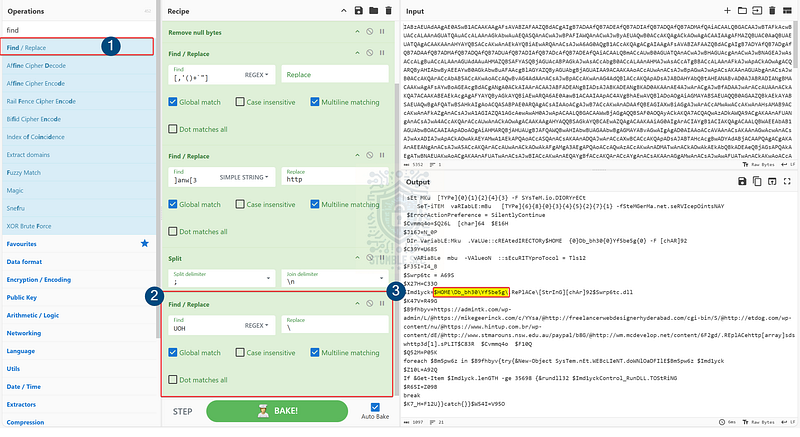The width and height of the screenshot is (800, 437).
Task: Save output to file
Action: [x=742, y=182]
